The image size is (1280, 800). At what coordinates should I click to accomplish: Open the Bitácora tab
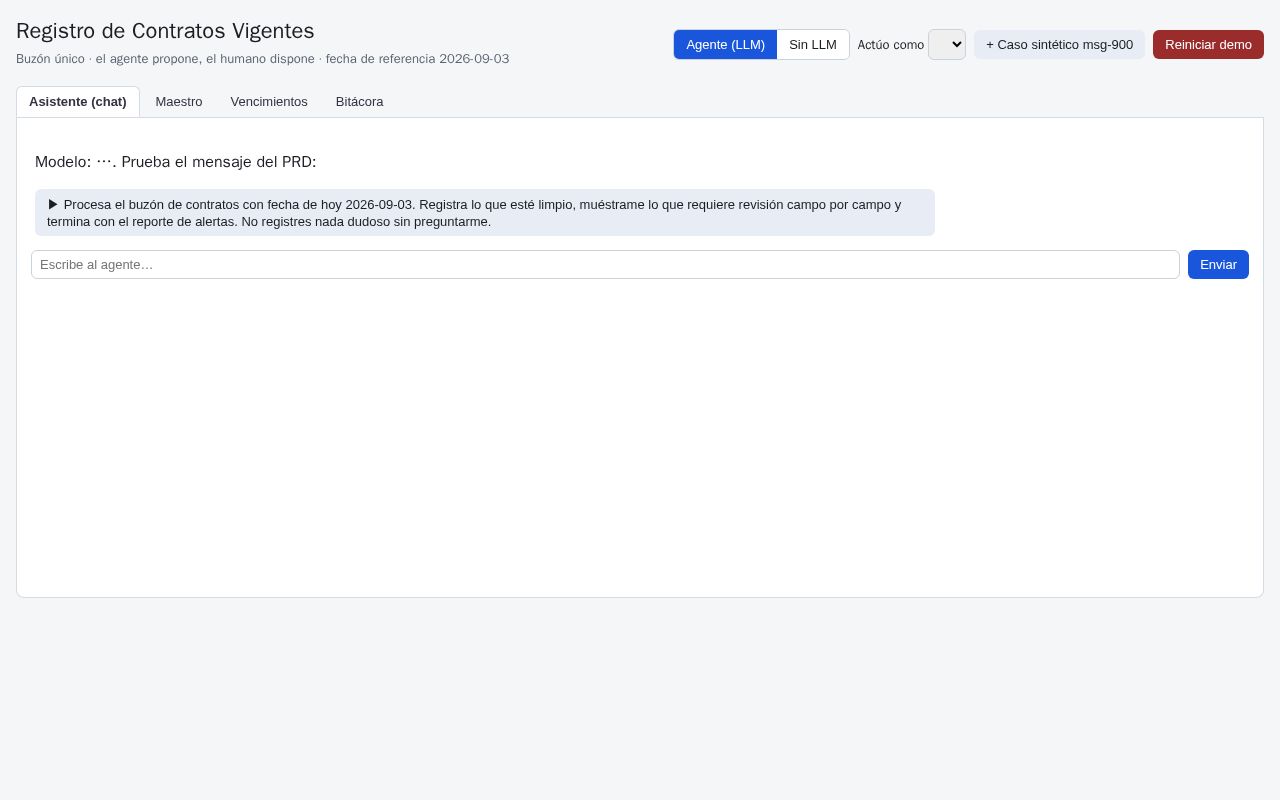point(360,102)
